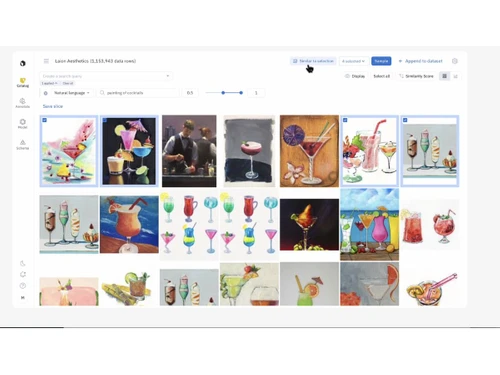Click the hamburger menu beside dataset title

(x=46, y=61)
